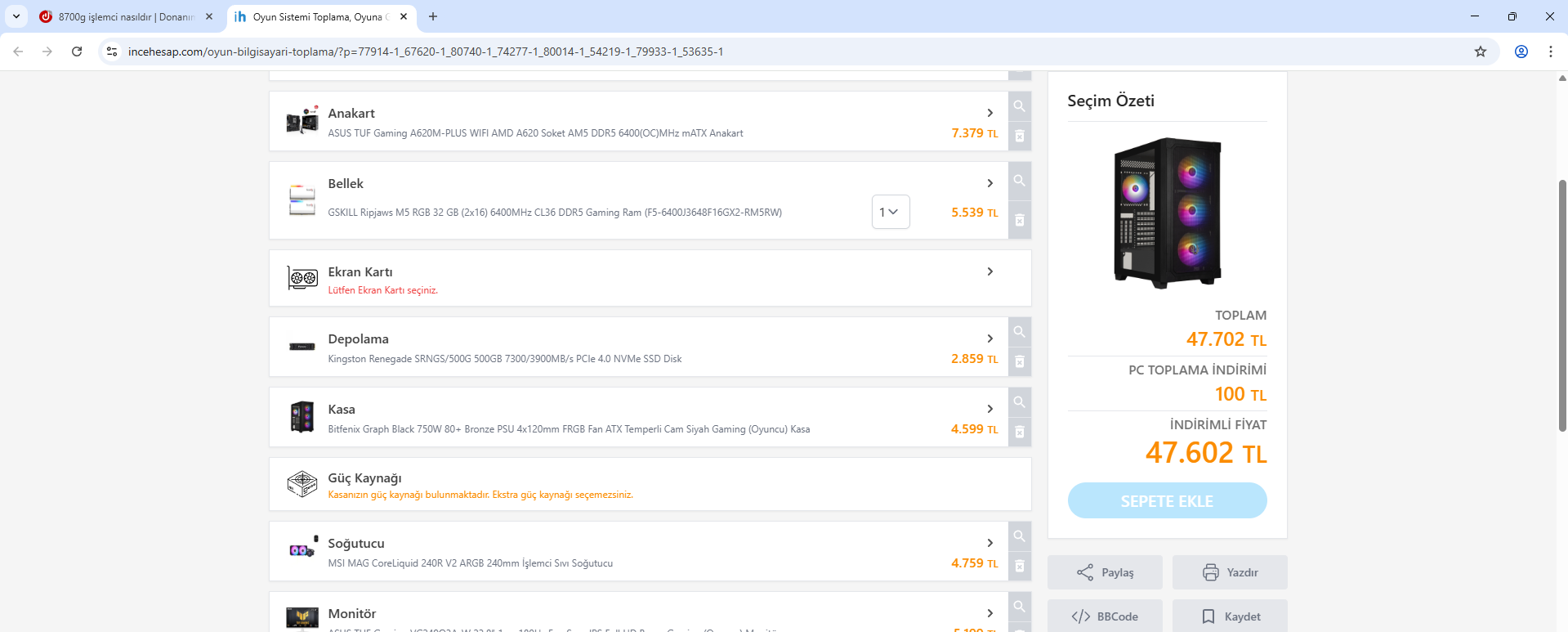
Task: Go forward to the next page
Action: tap(47, 52)
